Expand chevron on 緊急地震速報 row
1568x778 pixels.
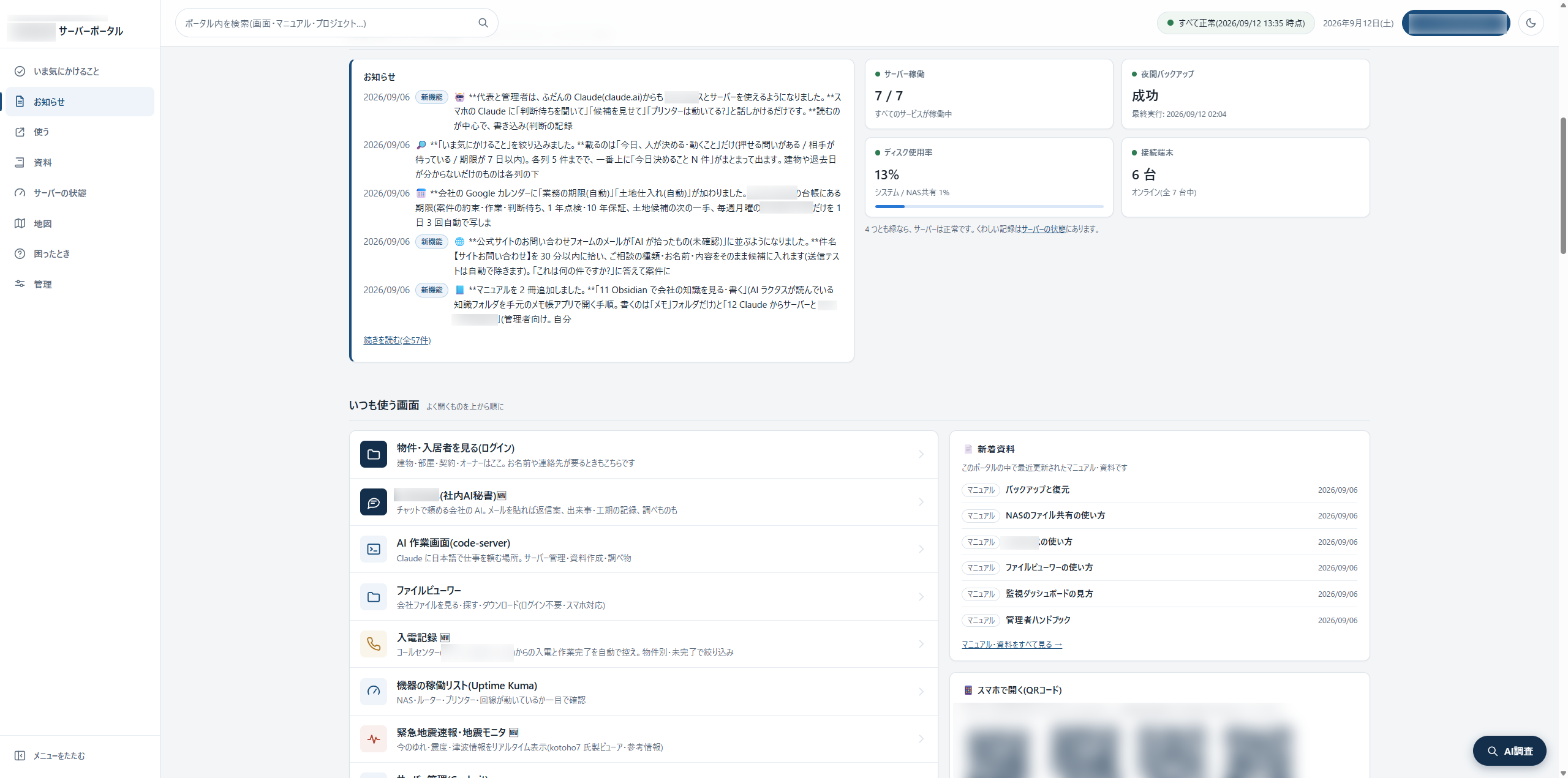[921, 739]
